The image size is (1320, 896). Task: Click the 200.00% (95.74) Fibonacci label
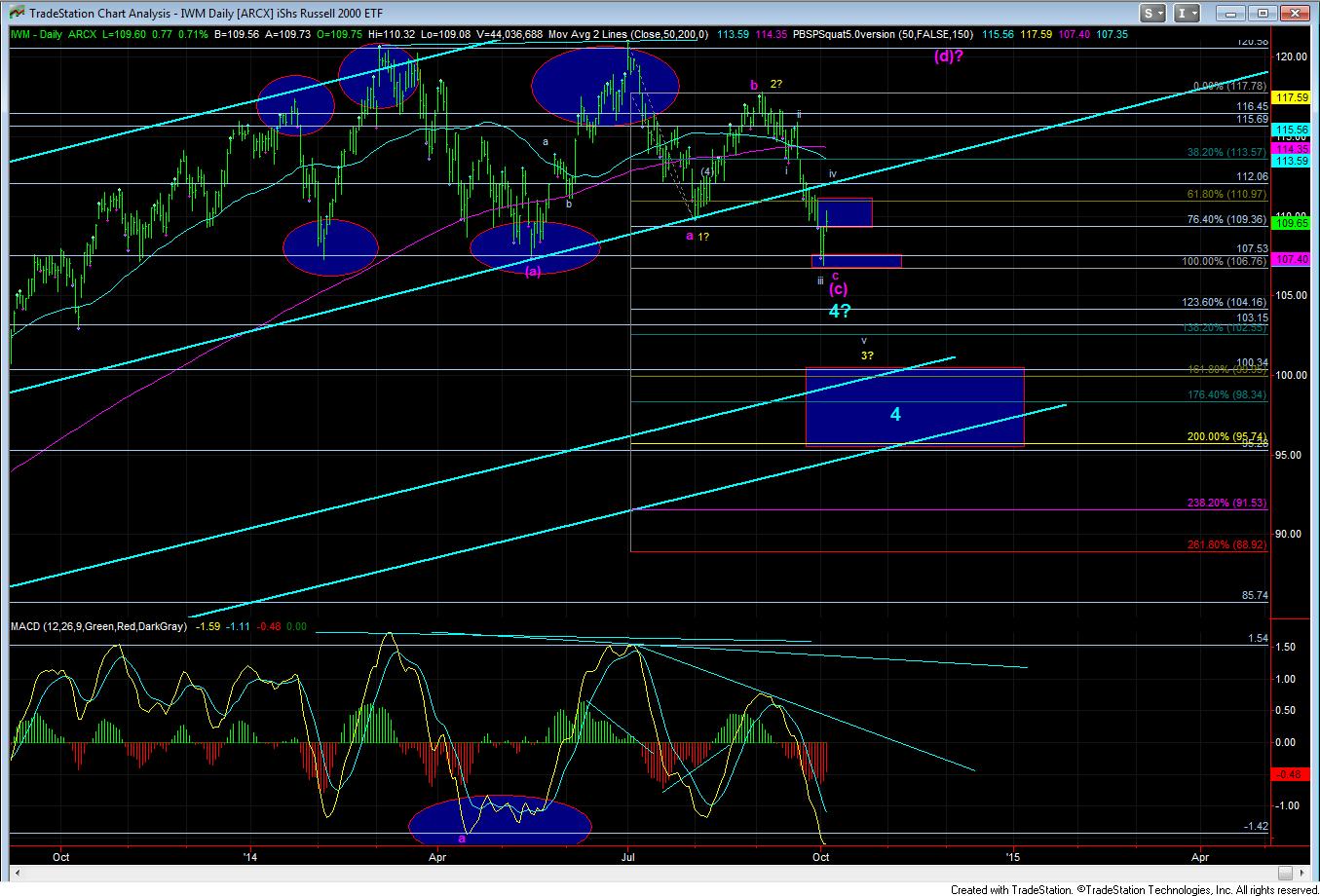(x=1227, y=437)
